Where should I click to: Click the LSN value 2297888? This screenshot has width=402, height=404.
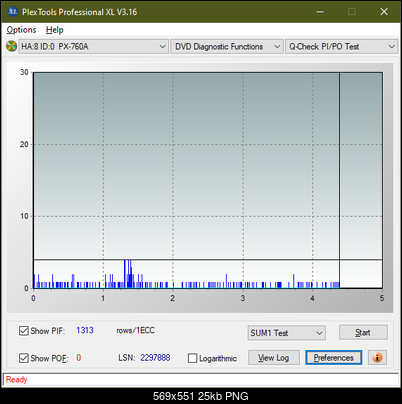(x=155, y=358)
